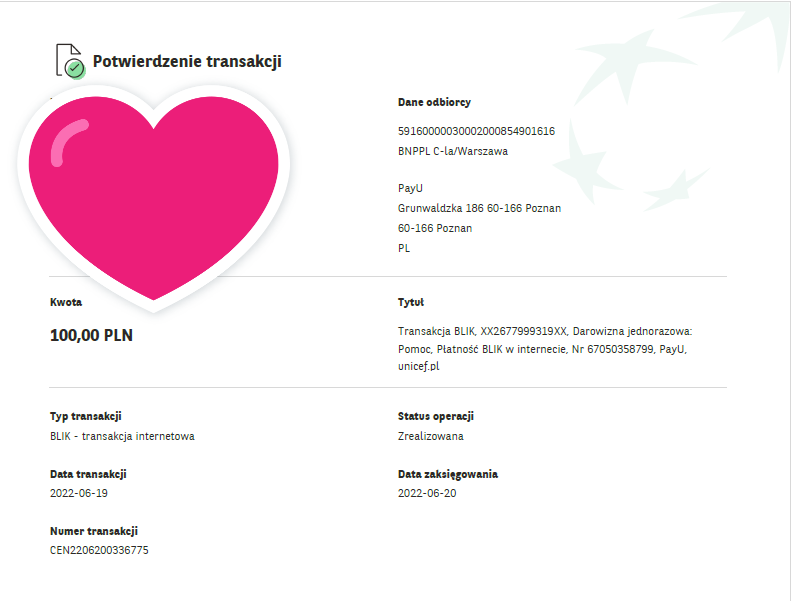The width and height of the screenshot is (791, 601).
Task: Click the document confirmation checkmark icon
Action: click(70, 61)
